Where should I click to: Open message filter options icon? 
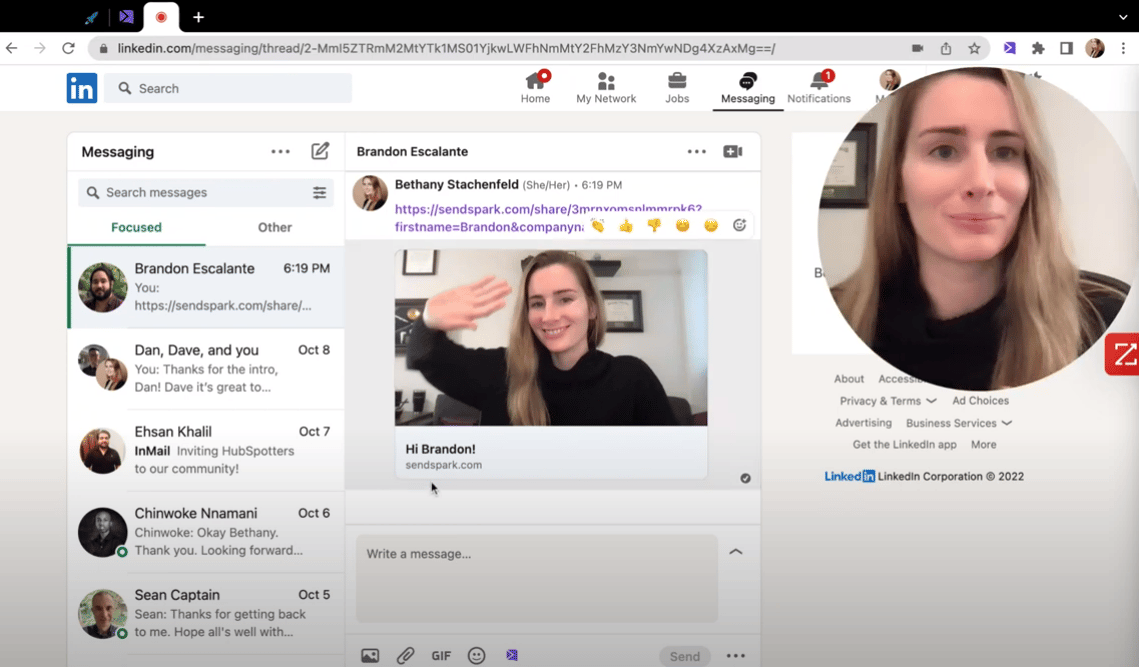[x=320, y=193]
